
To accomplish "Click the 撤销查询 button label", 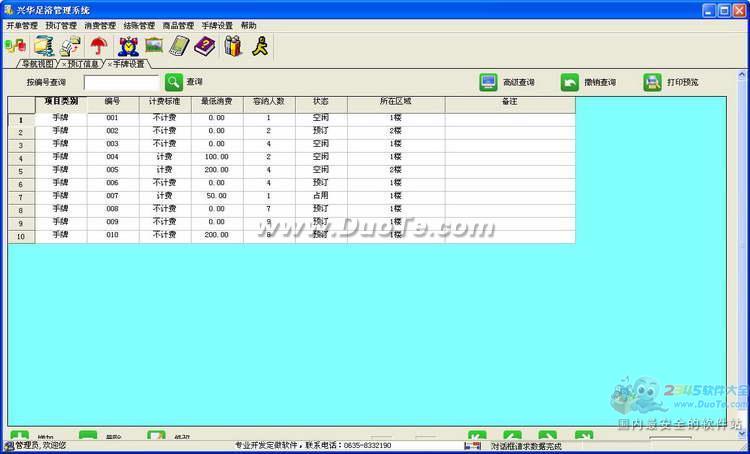I will point(600,82).
